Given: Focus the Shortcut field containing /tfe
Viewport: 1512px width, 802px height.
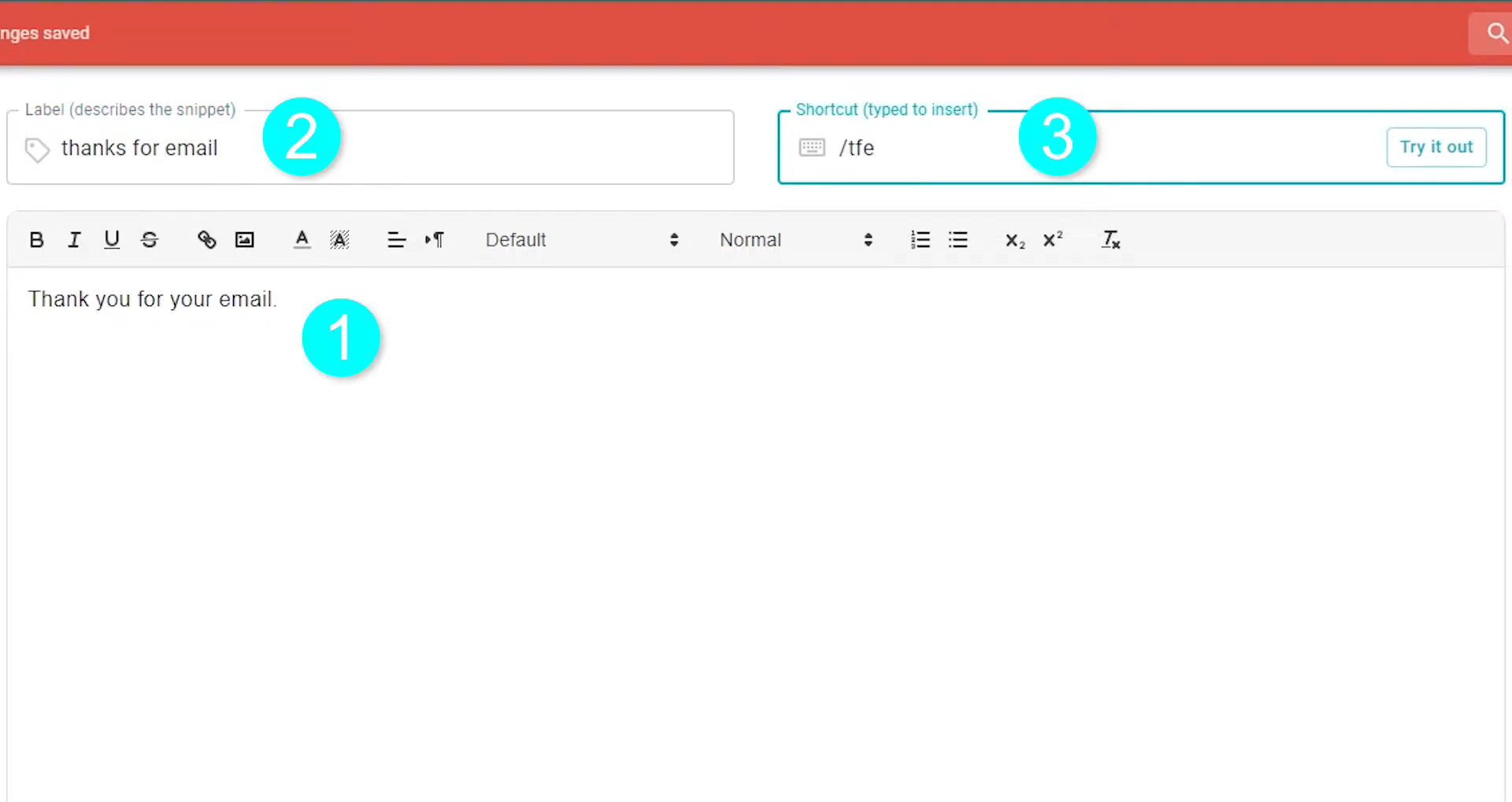Looking at the screenshot, I should (x=1141, y=148).
